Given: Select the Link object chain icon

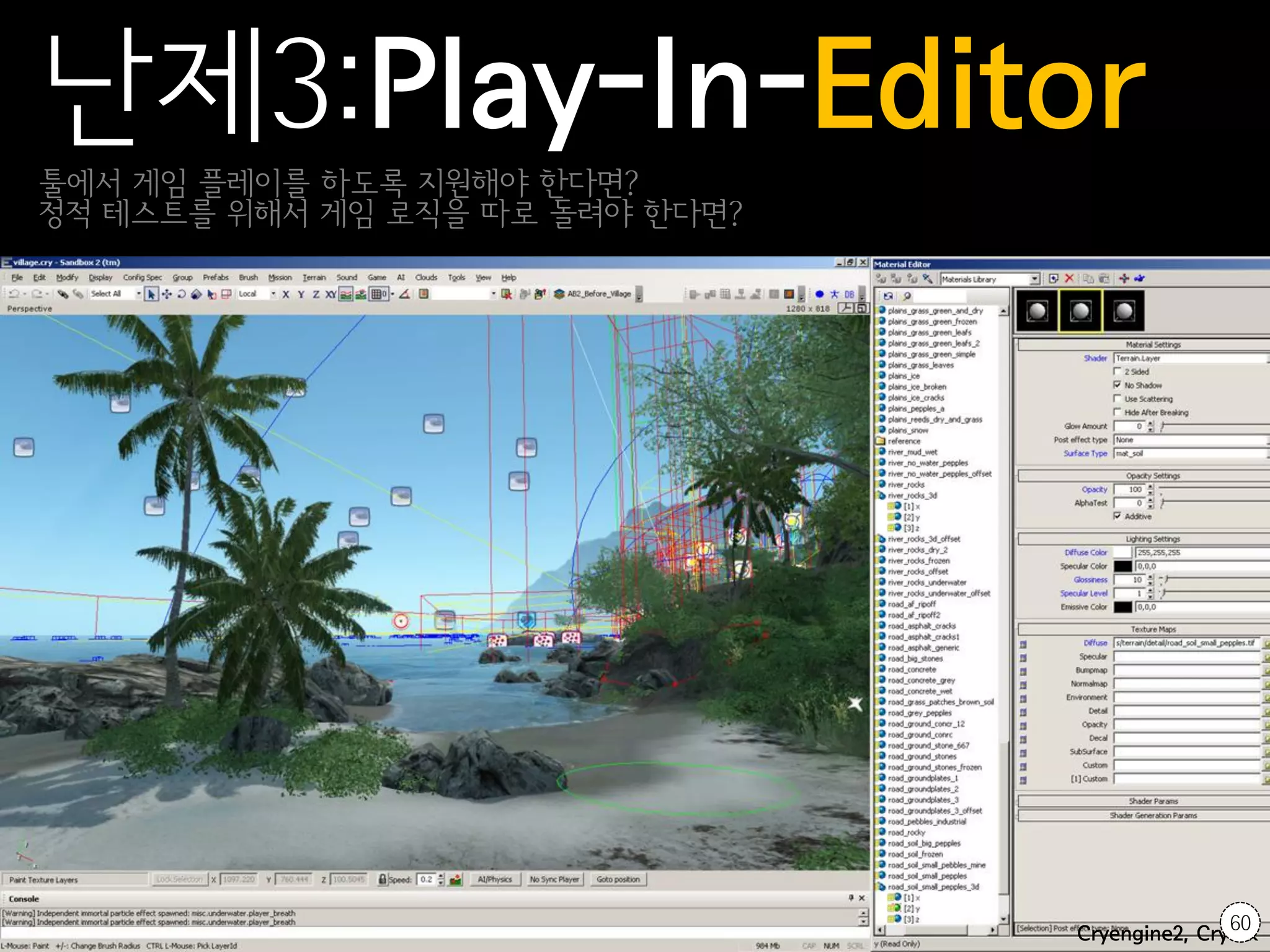Looking at the screenshot, I should (x=63, y=294).
